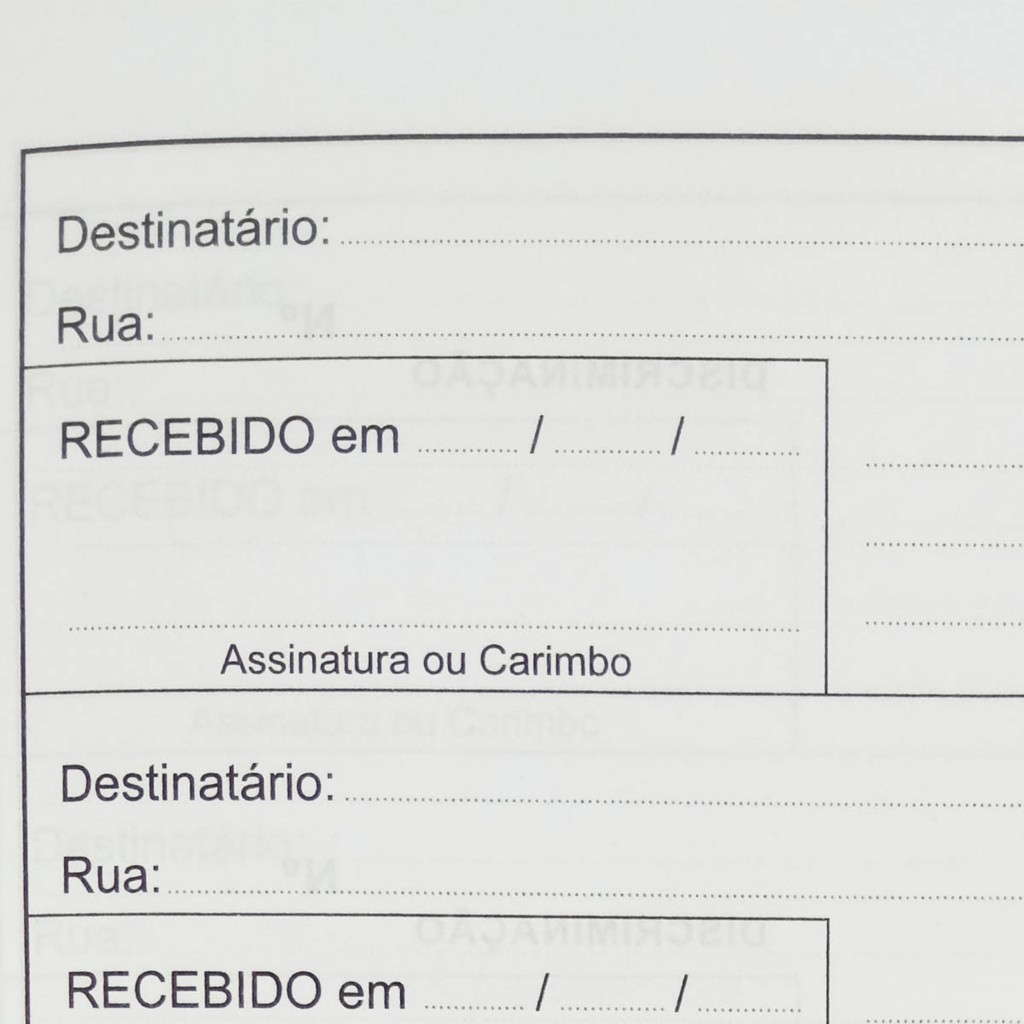Viewport: 1024px width, 1024px height.
Task: Click day blank in upper RECEBIDO date
Action: [x=467, y=450]
